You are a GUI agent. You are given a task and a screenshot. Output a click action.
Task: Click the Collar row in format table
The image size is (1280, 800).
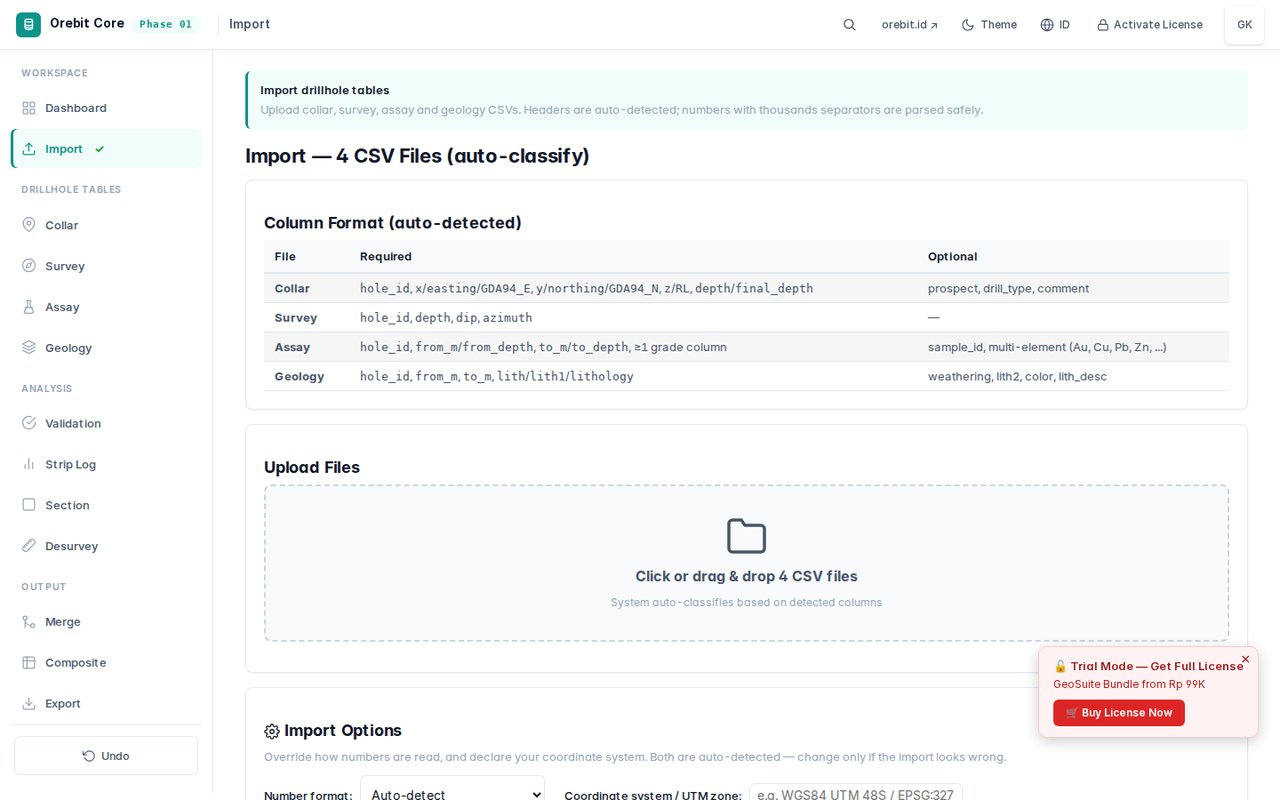(x=746, y=288)
